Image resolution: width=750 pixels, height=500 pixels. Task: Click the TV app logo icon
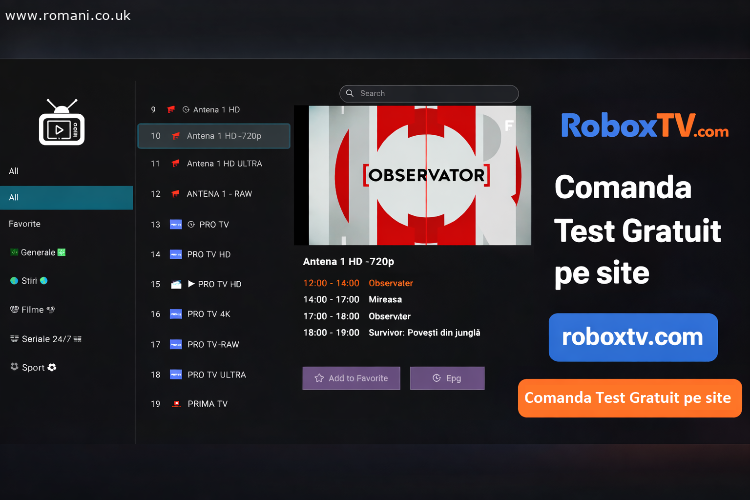tap(62, 122)
